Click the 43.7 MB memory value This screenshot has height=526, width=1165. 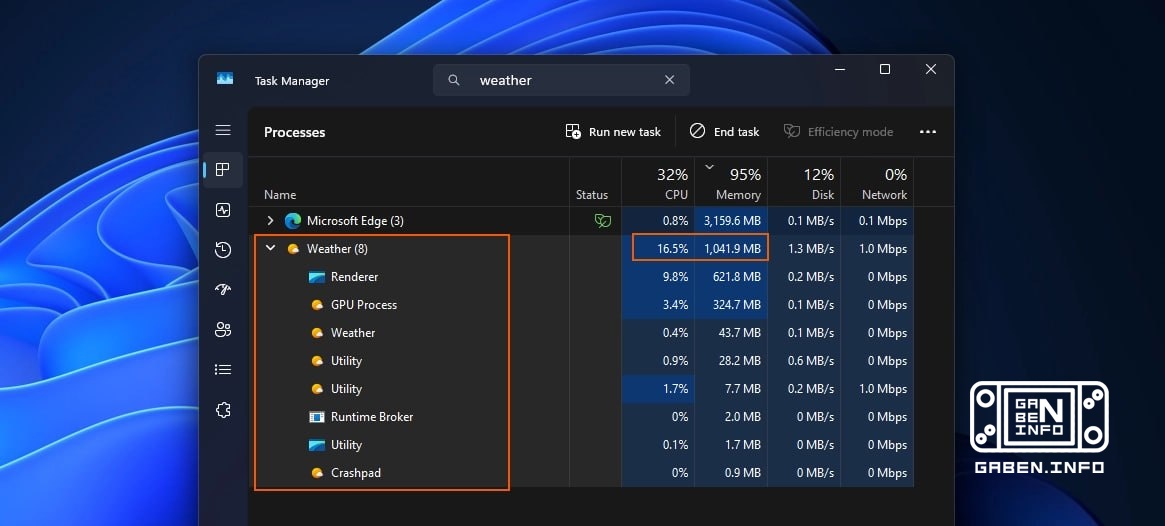(739, 333)
